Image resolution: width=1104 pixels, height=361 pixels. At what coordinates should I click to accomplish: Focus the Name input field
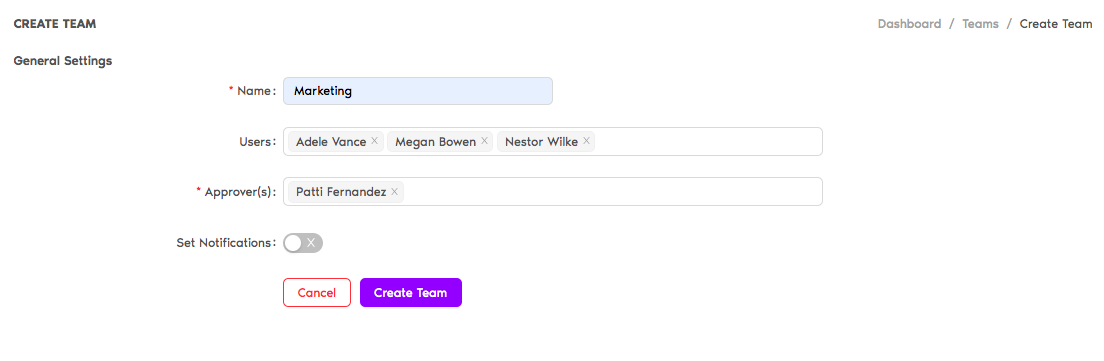pos(418,91)
